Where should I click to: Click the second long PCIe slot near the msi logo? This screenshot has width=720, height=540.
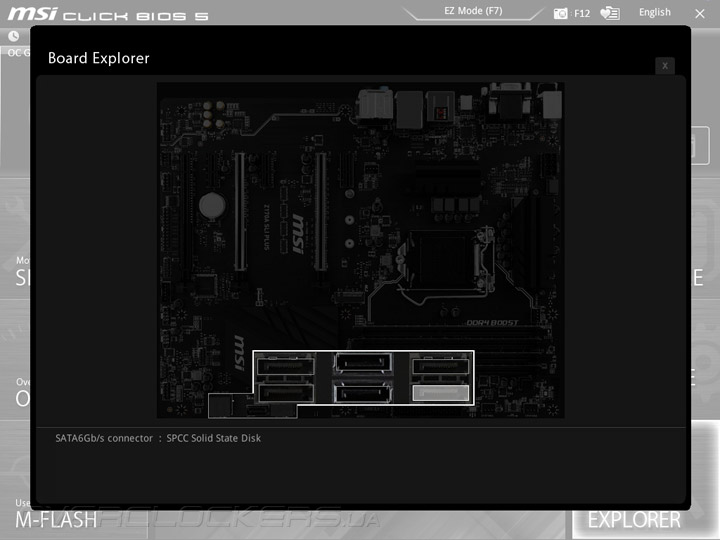point(321,212)
